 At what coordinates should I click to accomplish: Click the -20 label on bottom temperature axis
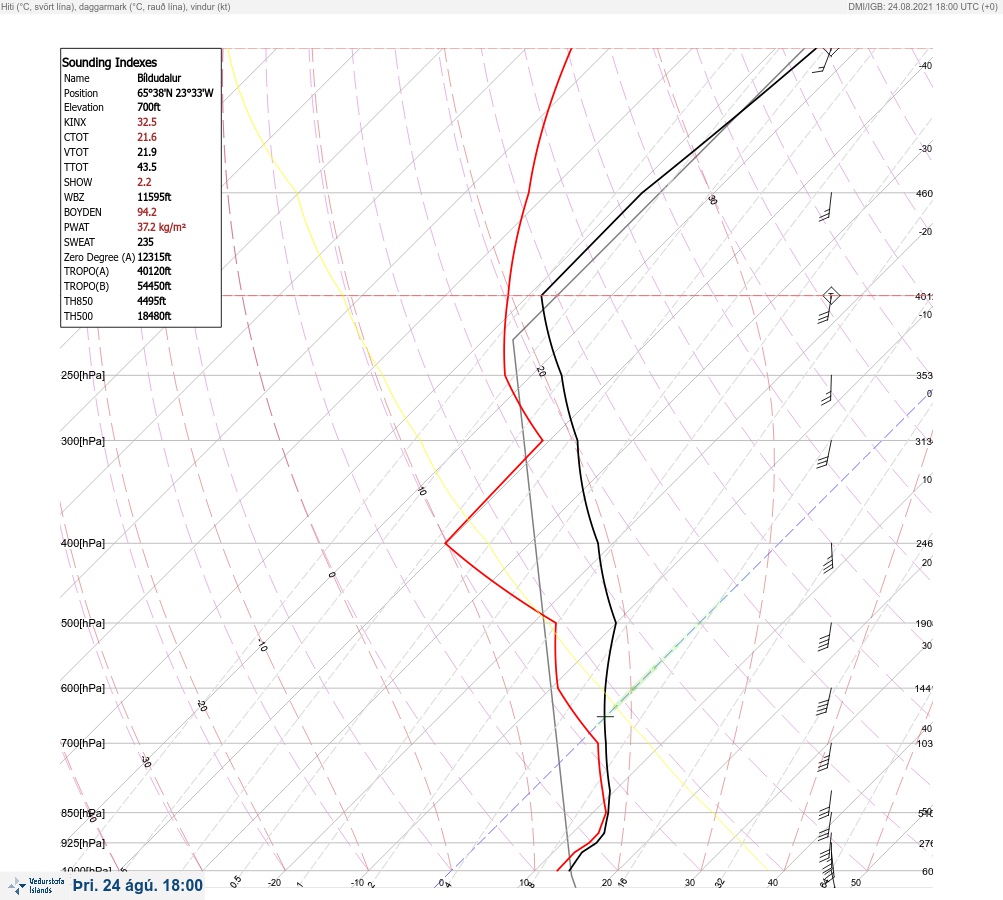[x=274, y=883]
